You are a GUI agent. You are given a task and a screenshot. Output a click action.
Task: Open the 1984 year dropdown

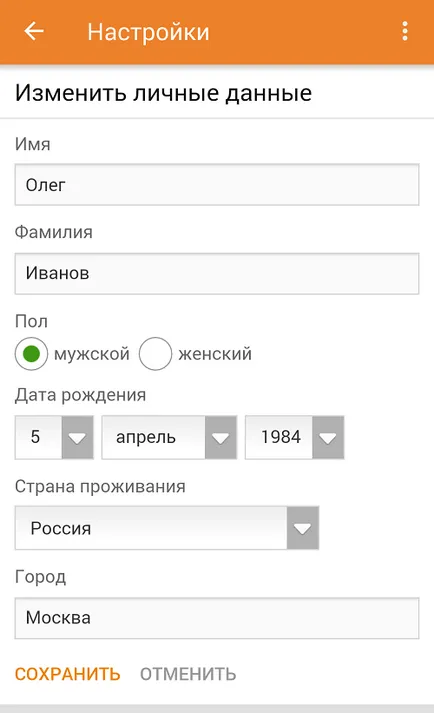coord(294,437)
